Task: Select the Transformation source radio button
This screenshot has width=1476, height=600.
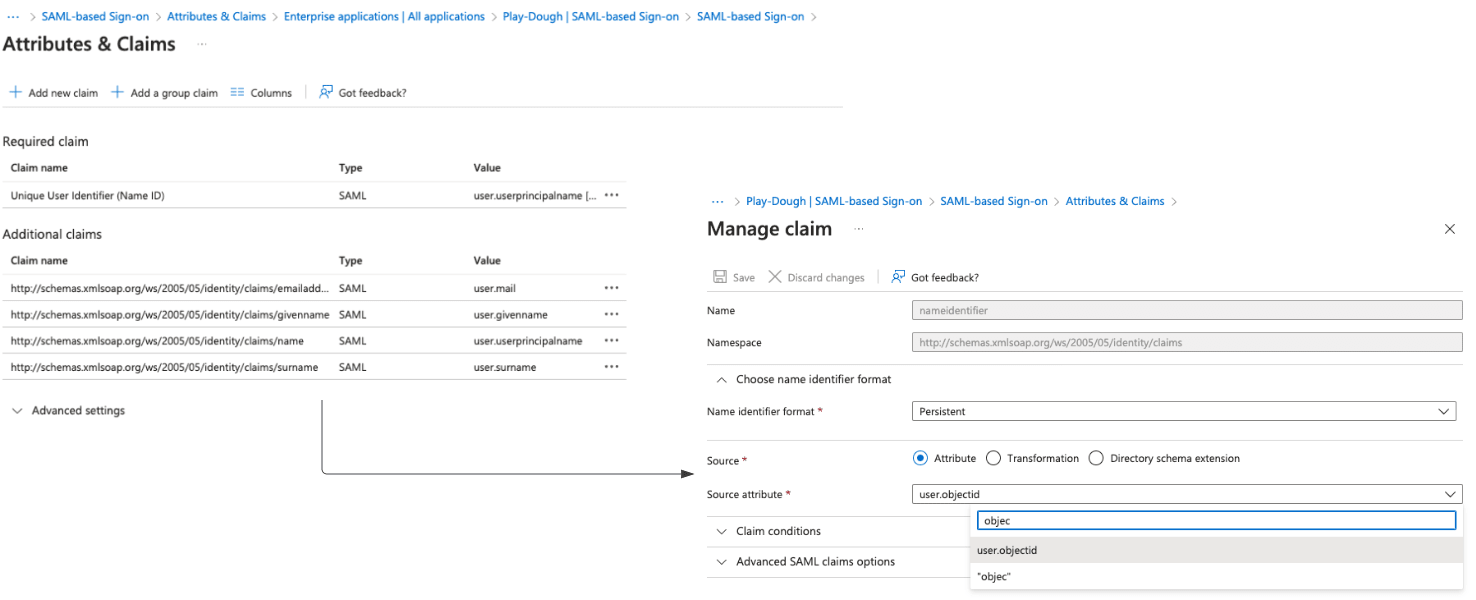Action: [x=993, y=458]
